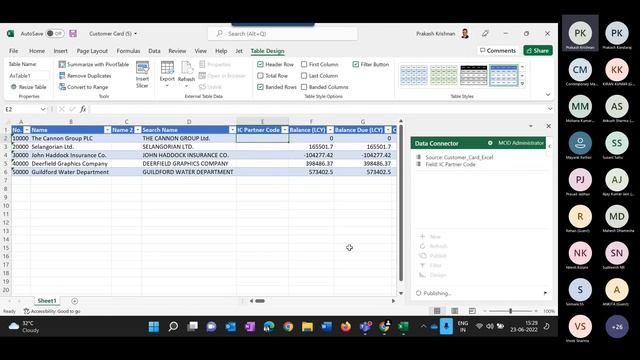640x360 pixels.
Task: Open Firefox from the taskbar
Action: pyautogui.click(x=346, y=327)
